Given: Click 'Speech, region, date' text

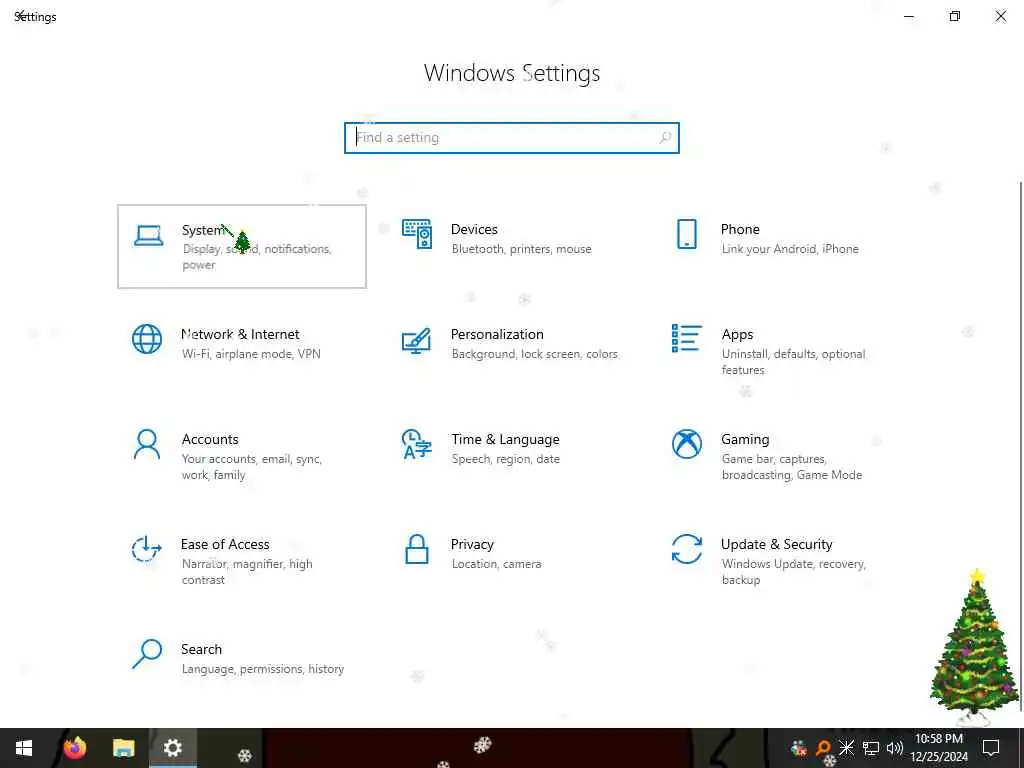Looking at the screenshot, I should (505, 459).
